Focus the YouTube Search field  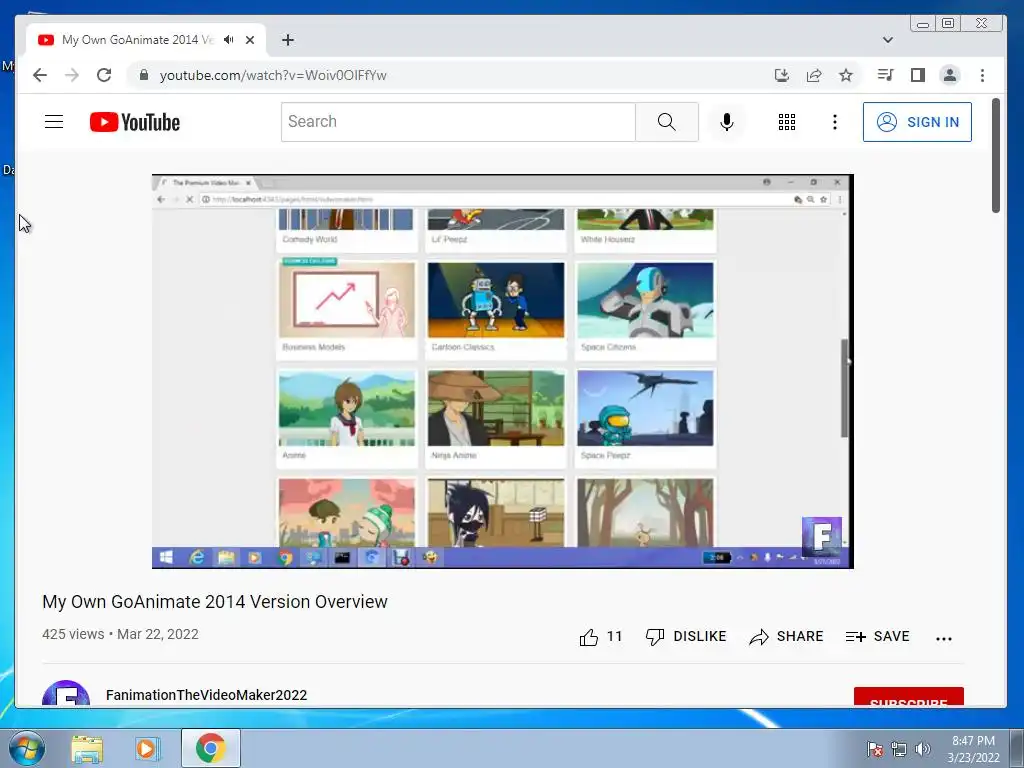(x=458, y=121)
